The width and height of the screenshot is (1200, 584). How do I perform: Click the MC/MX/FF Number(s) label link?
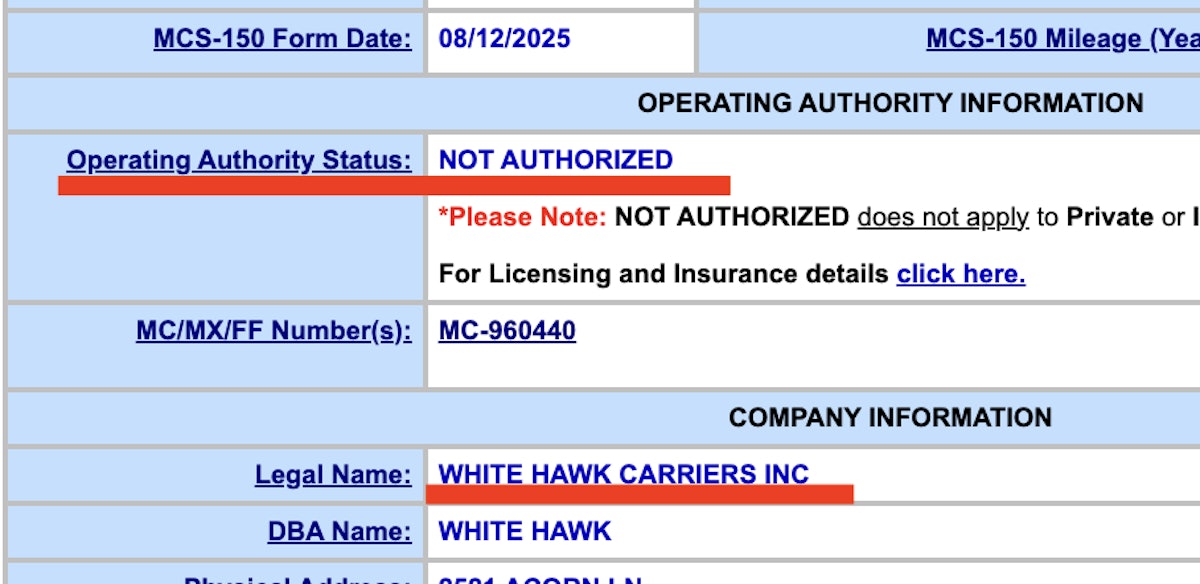pos(273,331)
